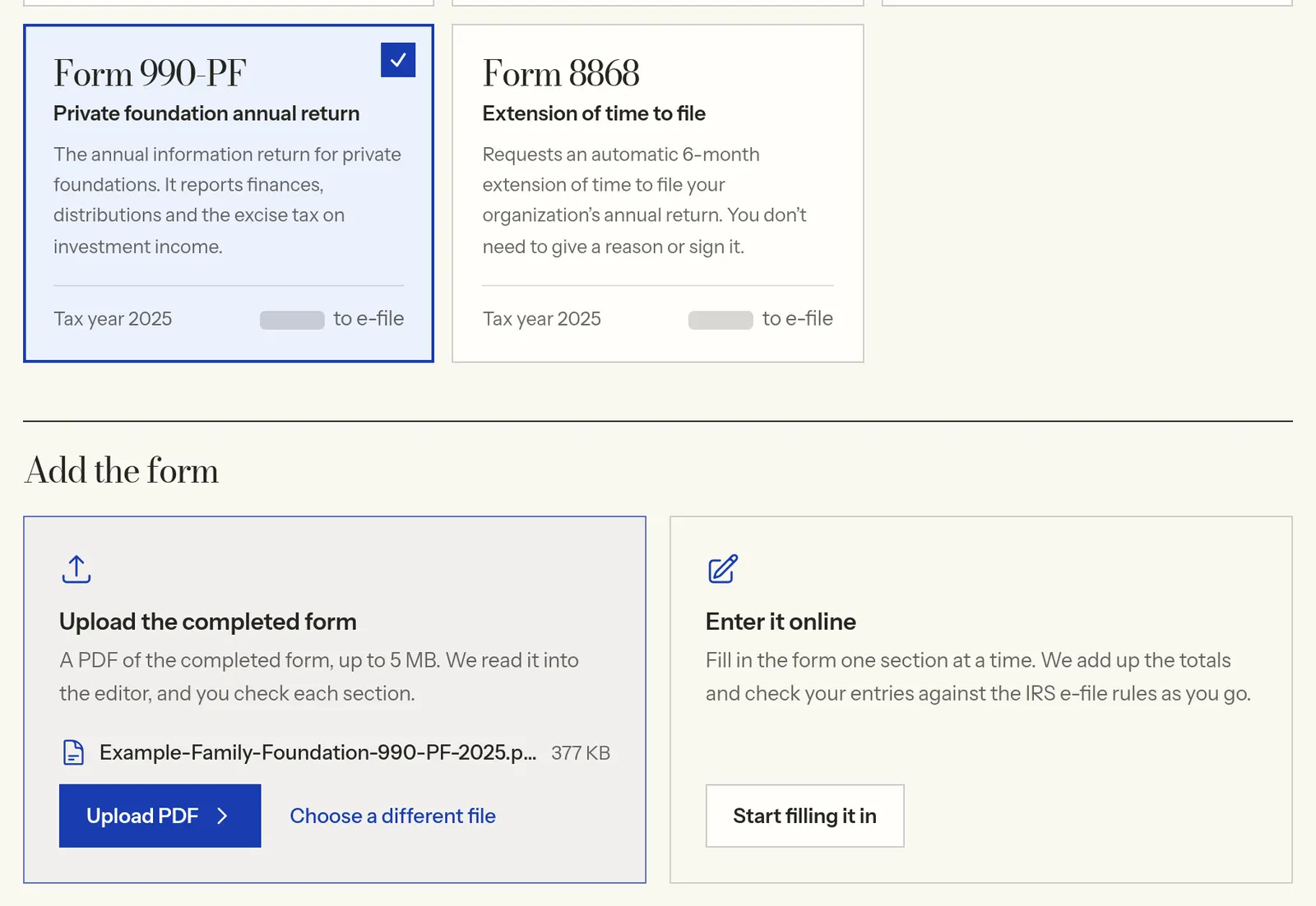Click the pencil edit icon for Enter it online
The height and width of the screenshot is (906, 1316).
coord(723,569)
